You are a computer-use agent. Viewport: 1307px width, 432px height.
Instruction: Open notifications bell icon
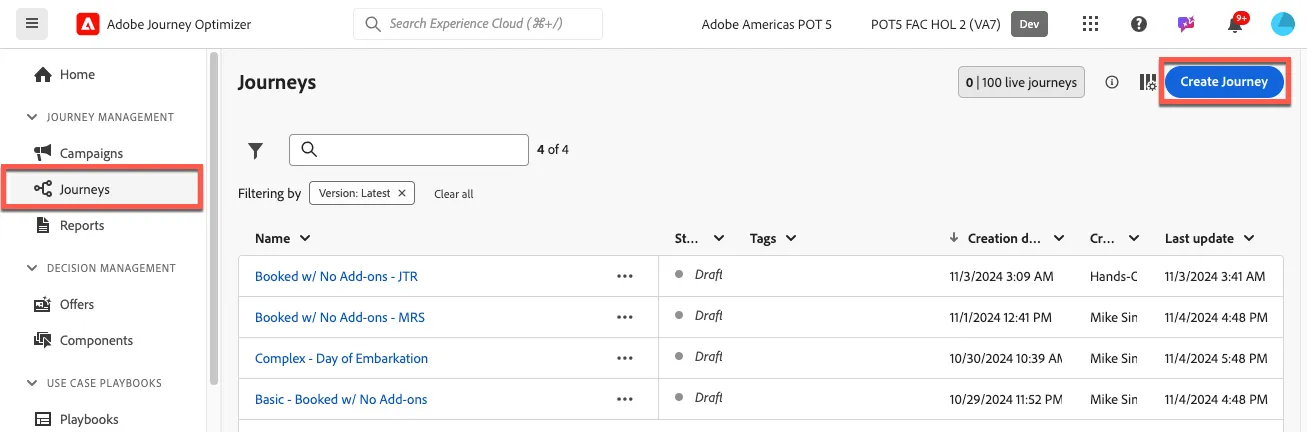1236,24
